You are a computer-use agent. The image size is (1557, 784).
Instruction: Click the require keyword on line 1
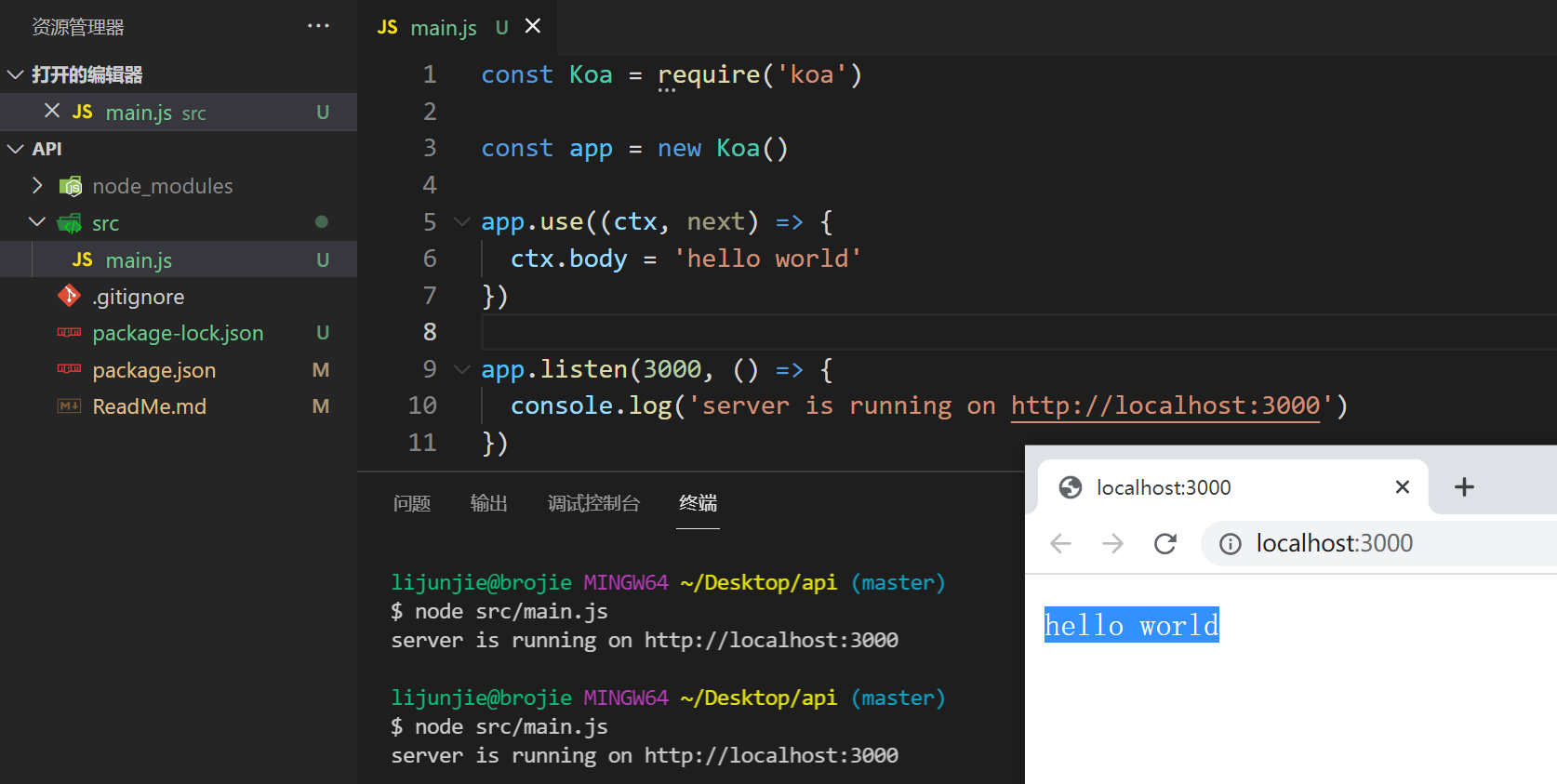point(709,74)
